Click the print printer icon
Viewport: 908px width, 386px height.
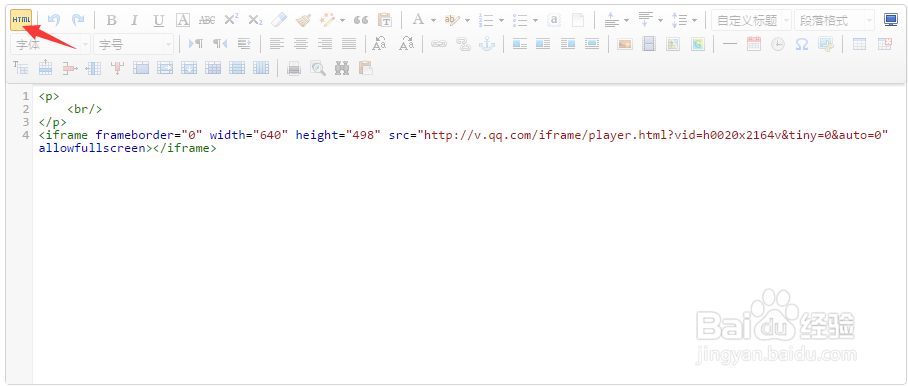[x=294, y=68]
